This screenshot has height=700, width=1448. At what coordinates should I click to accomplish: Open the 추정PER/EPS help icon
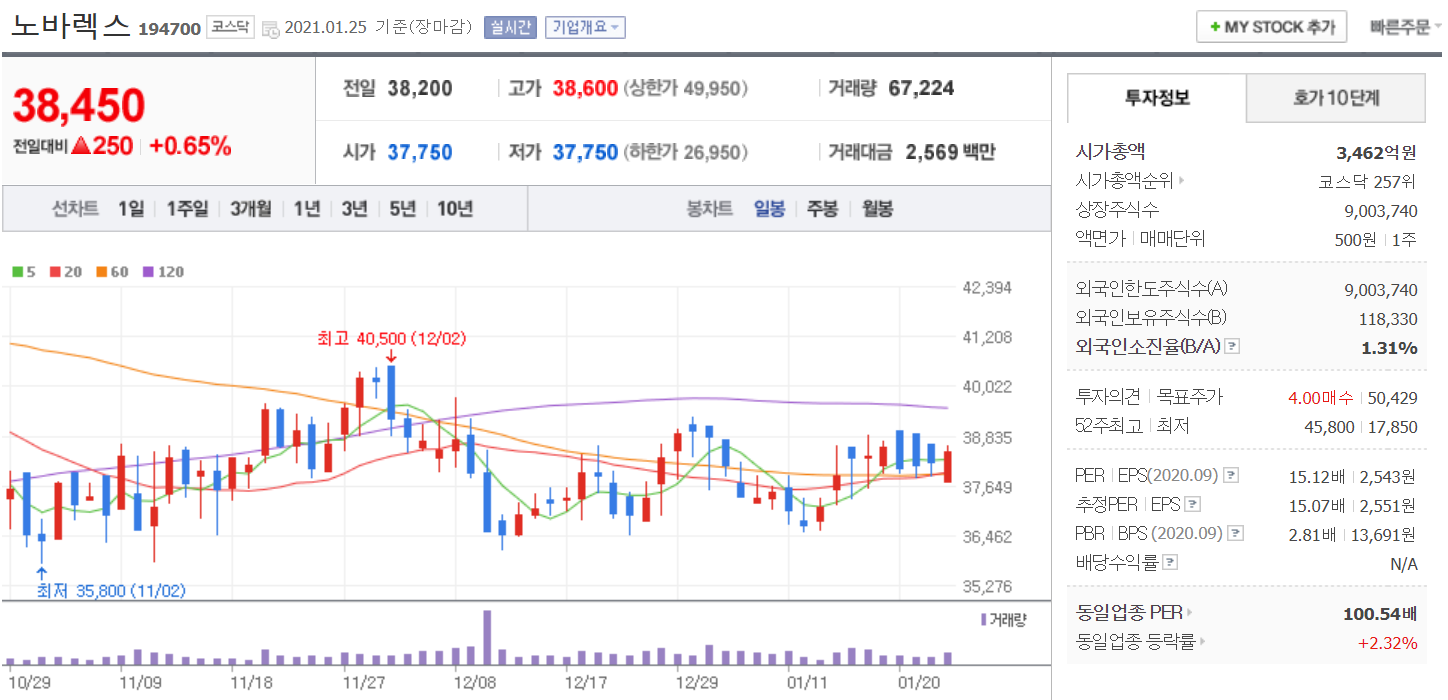pos(1192,504)
